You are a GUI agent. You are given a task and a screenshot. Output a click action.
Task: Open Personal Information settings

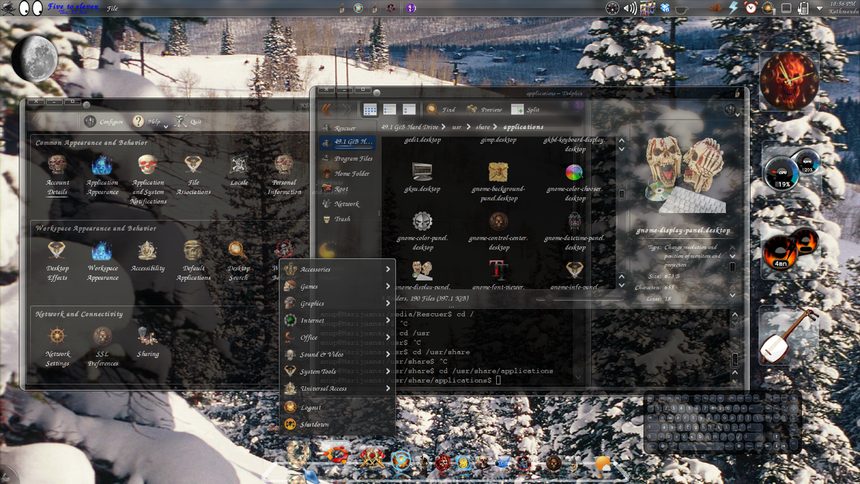[x=284, y=176]
